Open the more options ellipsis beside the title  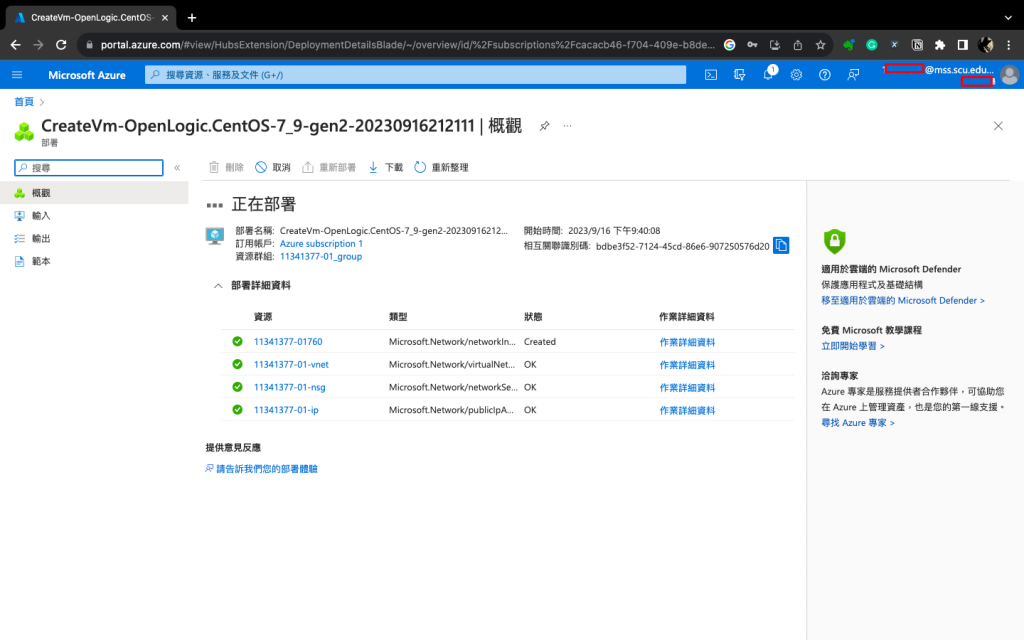click(x=567, y=126)
